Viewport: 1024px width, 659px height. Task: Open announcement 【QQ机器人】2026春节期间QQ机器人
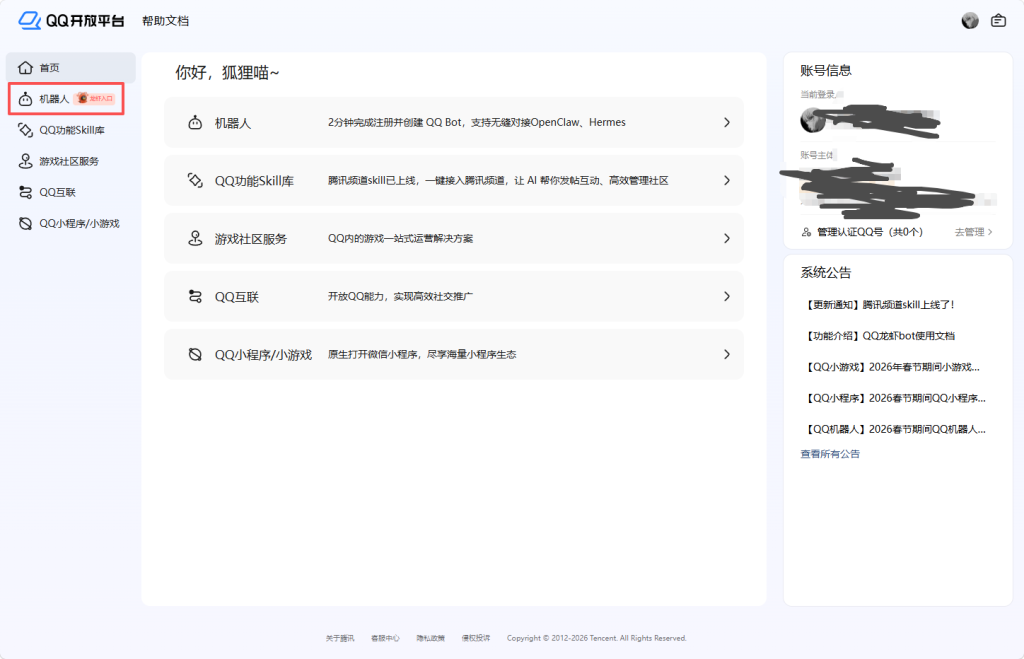(895, 429)
